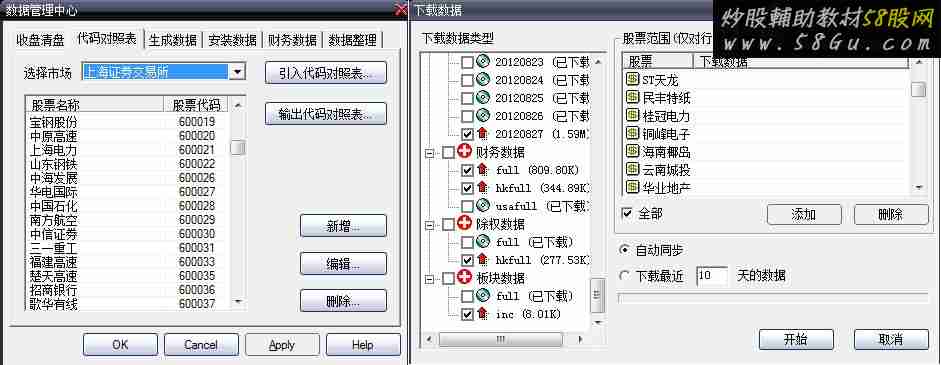This screenshot has height=365, width=941.
Task: Click red download arrow icon beside 20120827
Action: (x=483, y=133)
